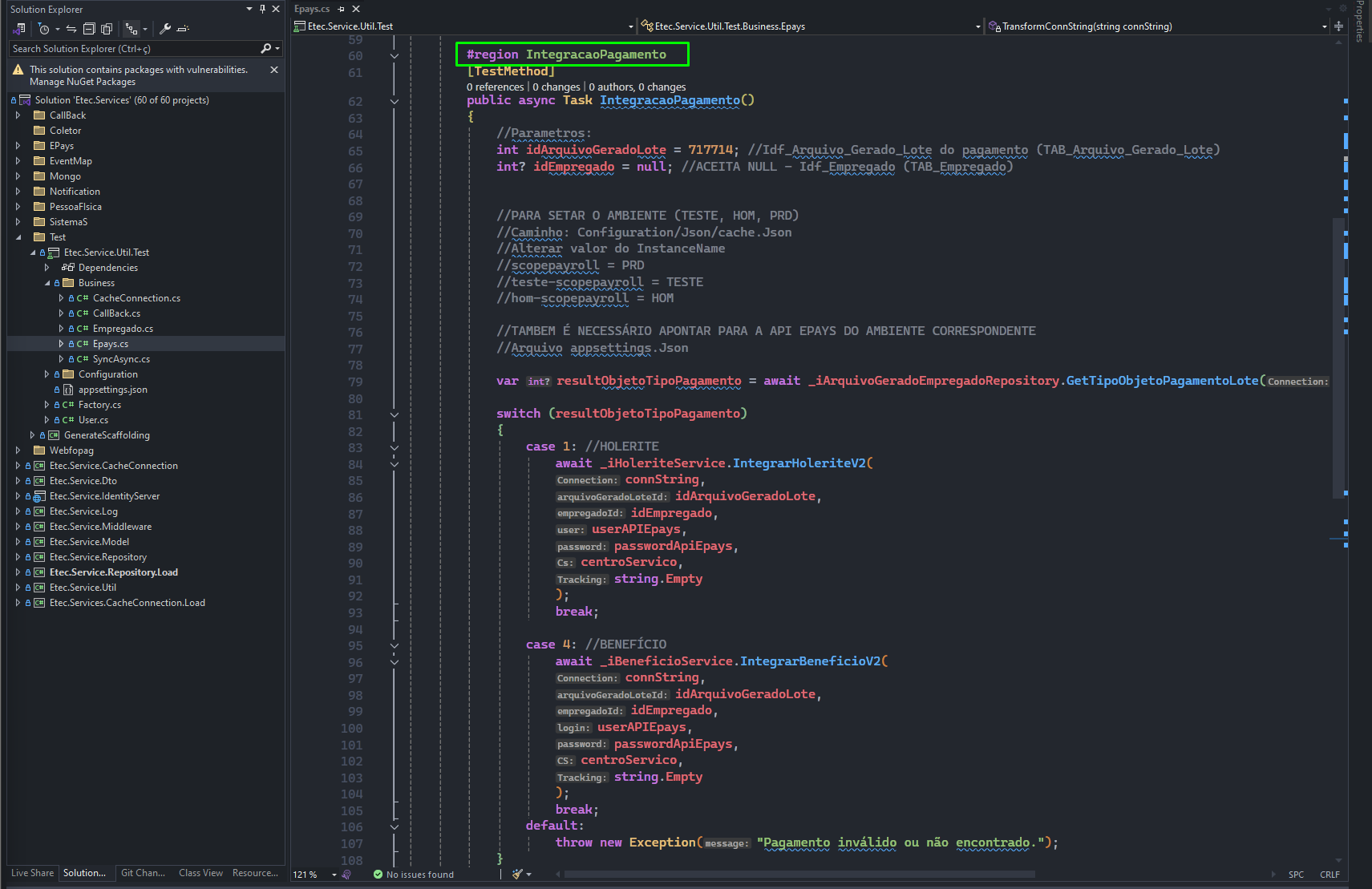
Task: Open Properties wrench icon in Solution Explorer
Action: click(x=165, y=29)
